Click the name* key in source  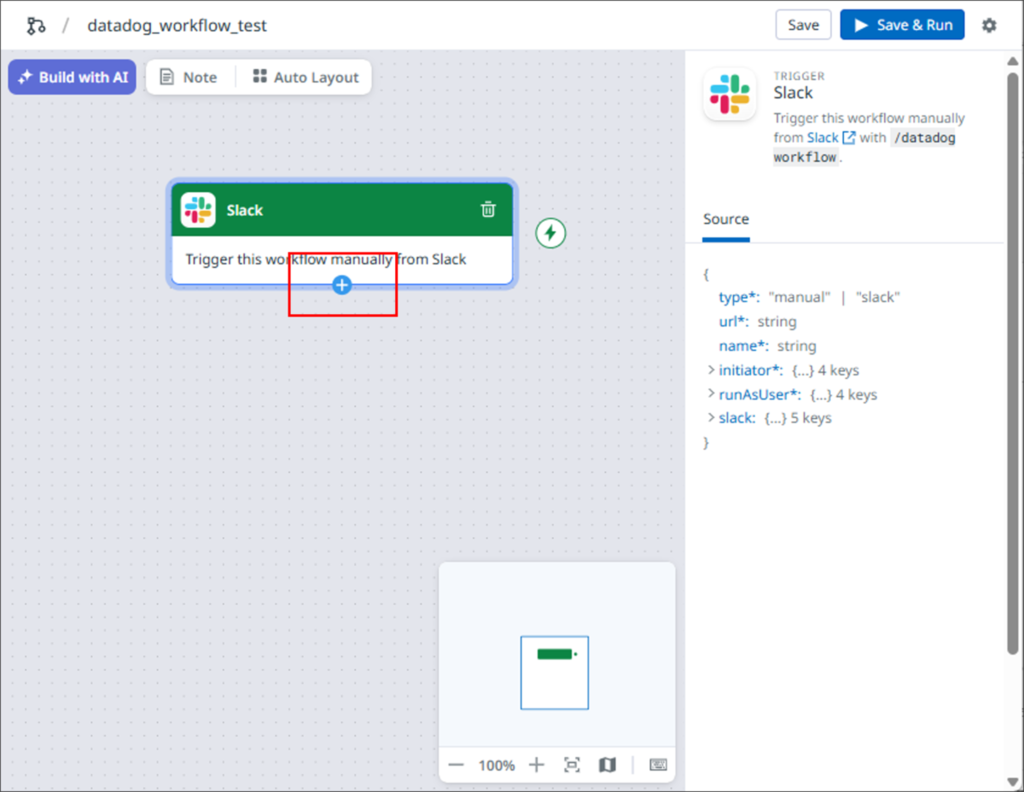[744, 345]
